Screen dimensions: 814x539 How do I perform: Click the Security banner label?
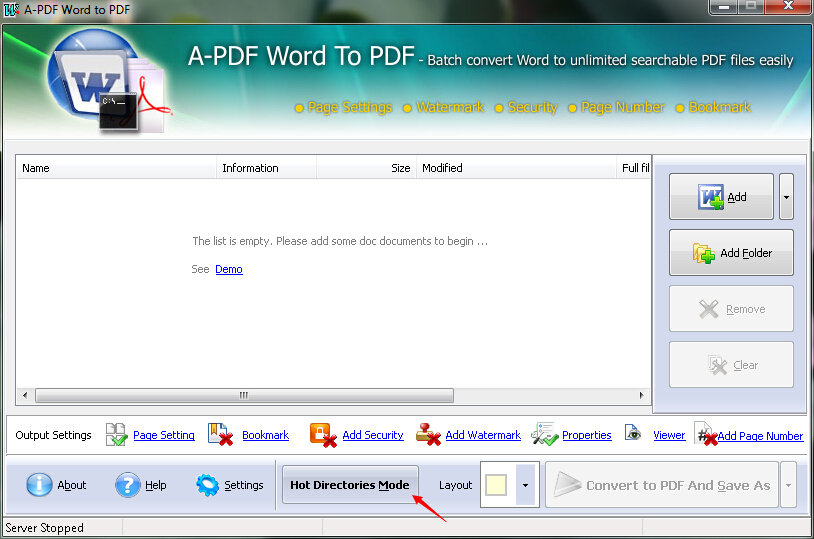(532, 107)
